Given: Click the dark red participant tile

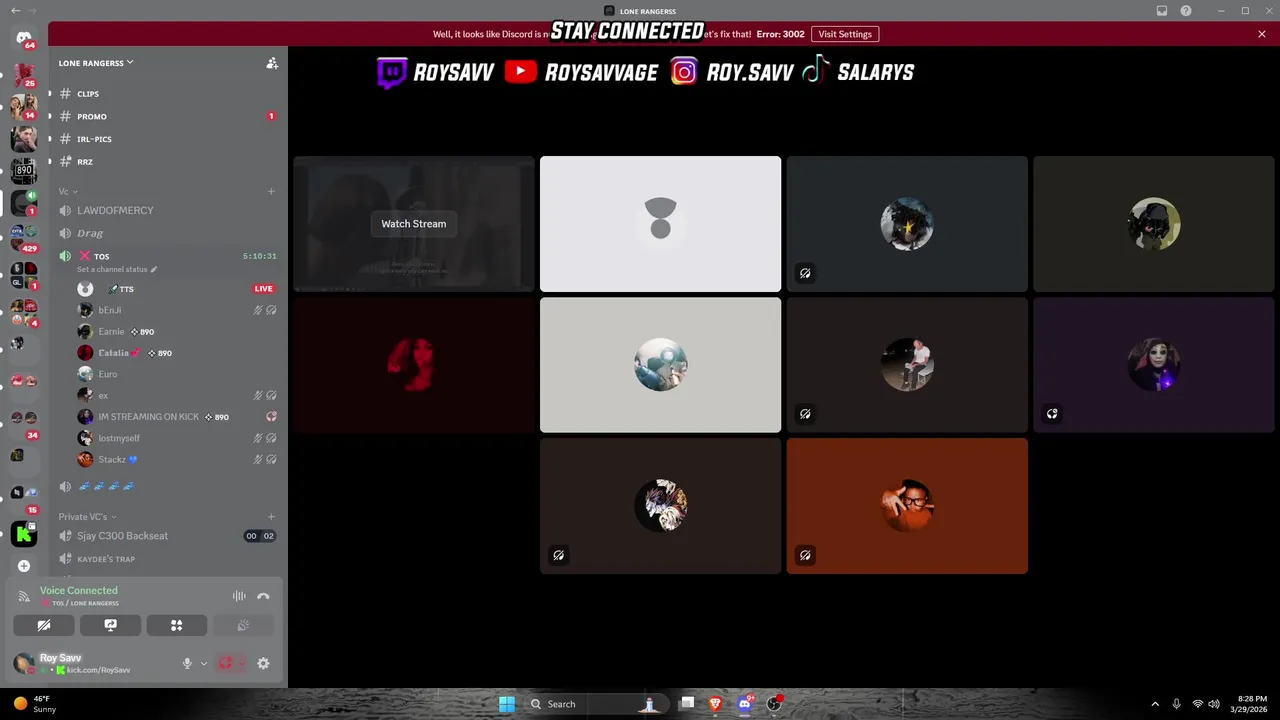Looking at the screenshot, I should click(x=414, y=365).
